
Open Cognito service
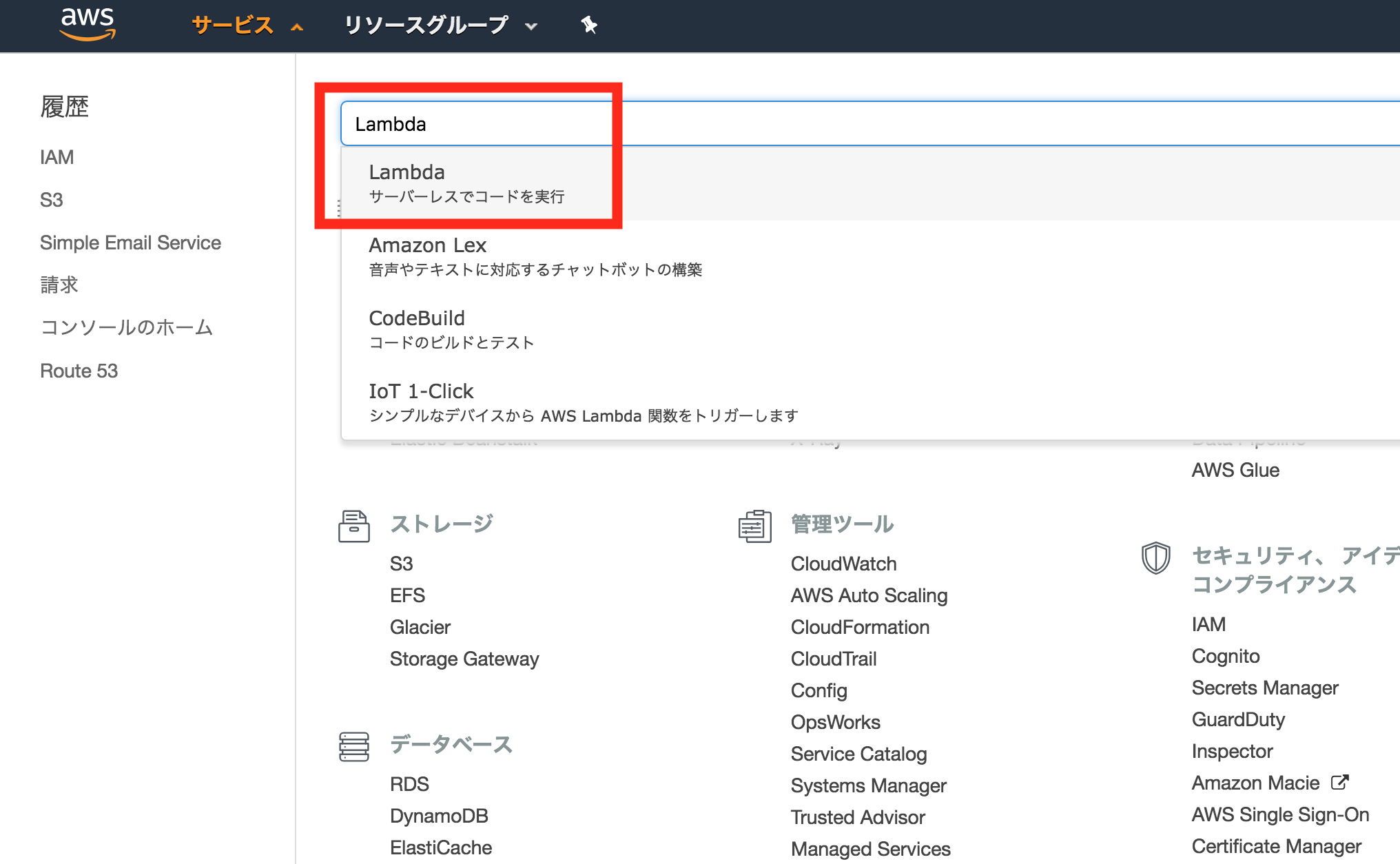tap(1226, 656)
